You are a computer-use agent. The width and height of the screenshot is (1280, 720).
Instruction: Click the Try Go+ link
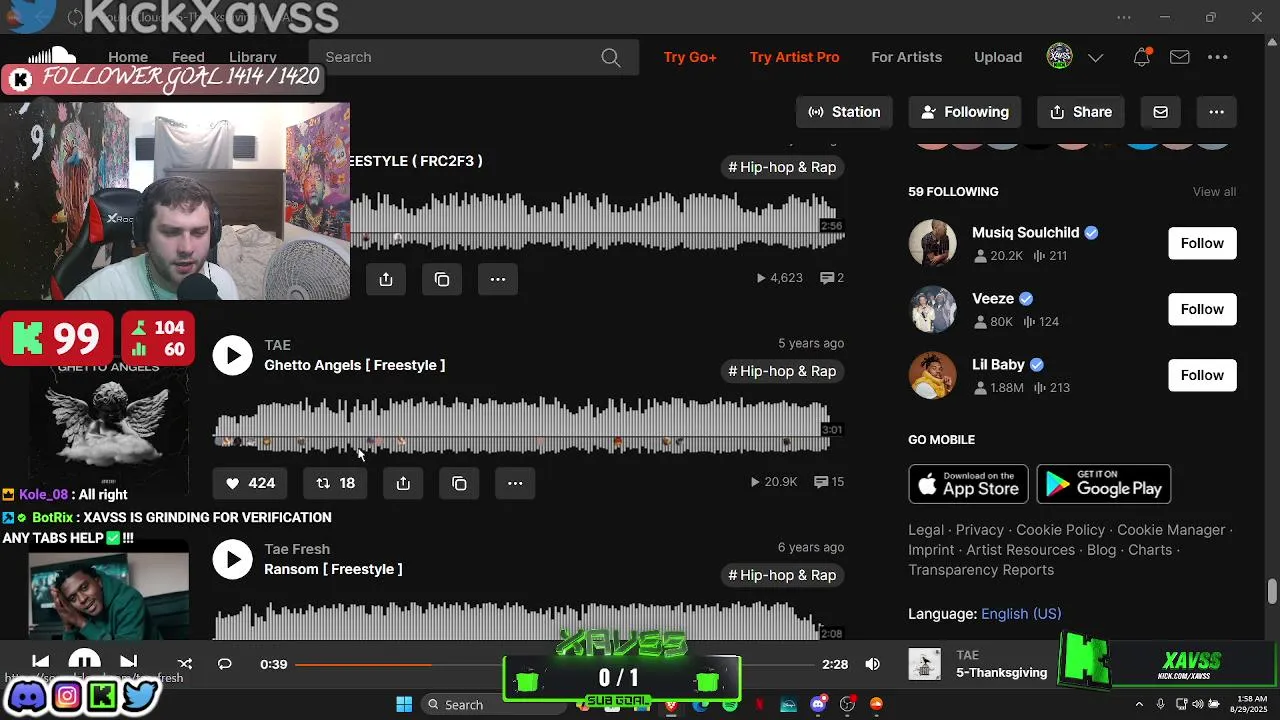pyautogui.click(x=690, y=57)
